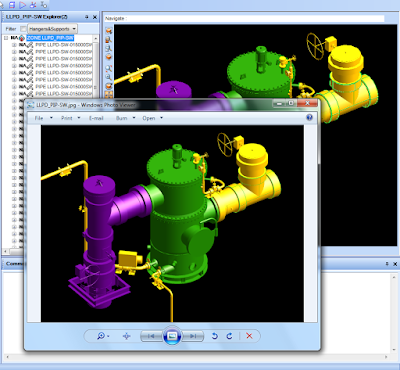This screenshot has width=400, height=370.
Task: Collapse the ZONE LLPD_PIP-SW tree node
Action: 6,38
